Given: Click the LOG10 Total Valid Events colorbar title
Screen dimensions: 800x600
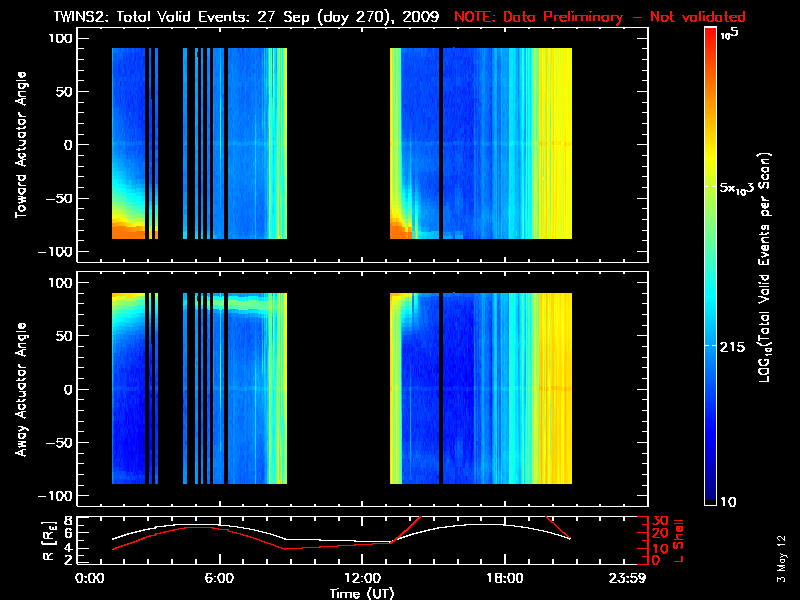Looking at the screenshot, I should tap(766, 265).
